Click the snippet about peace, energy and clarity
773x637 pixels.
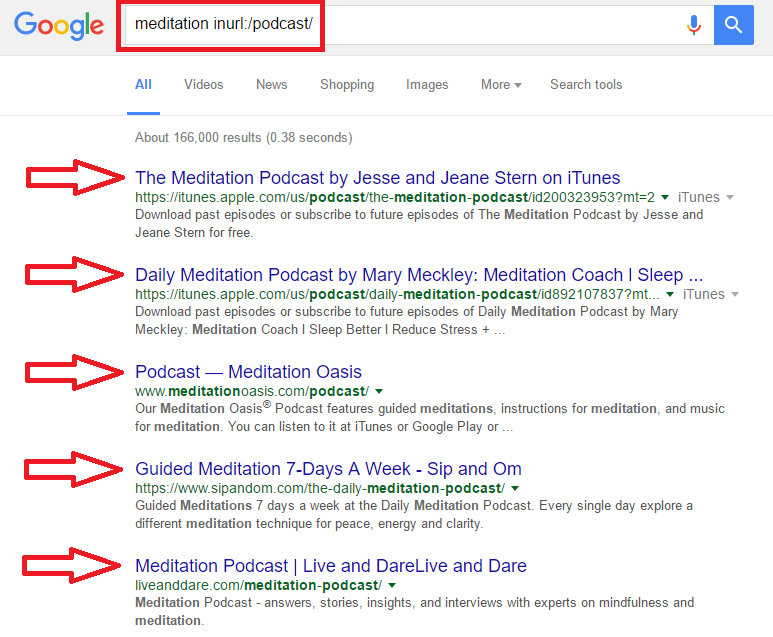coord(414,514)
